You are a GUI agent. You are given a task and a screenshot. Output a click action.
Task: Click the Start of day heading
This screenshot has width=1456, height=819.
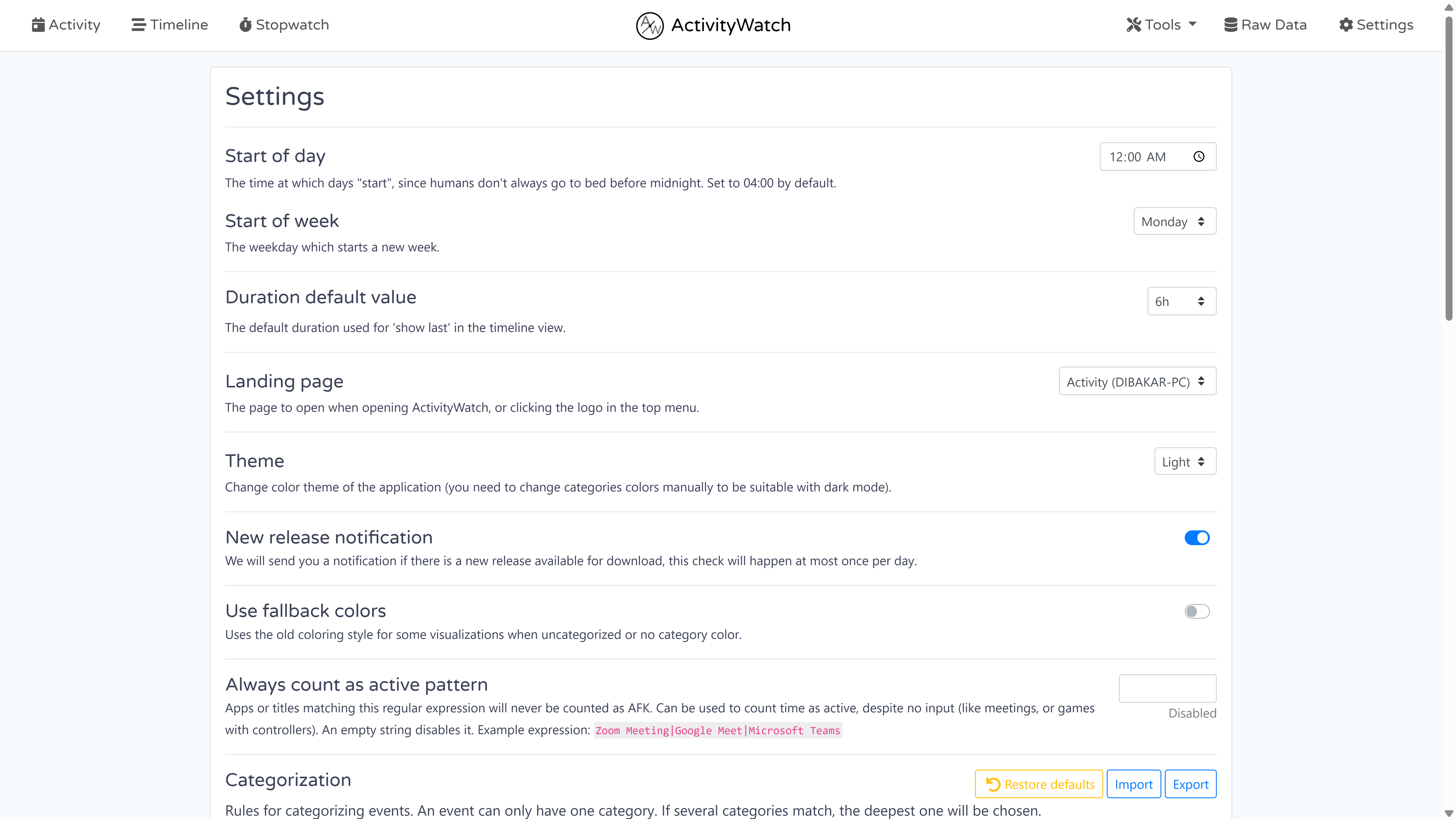[x=275, y=156]
